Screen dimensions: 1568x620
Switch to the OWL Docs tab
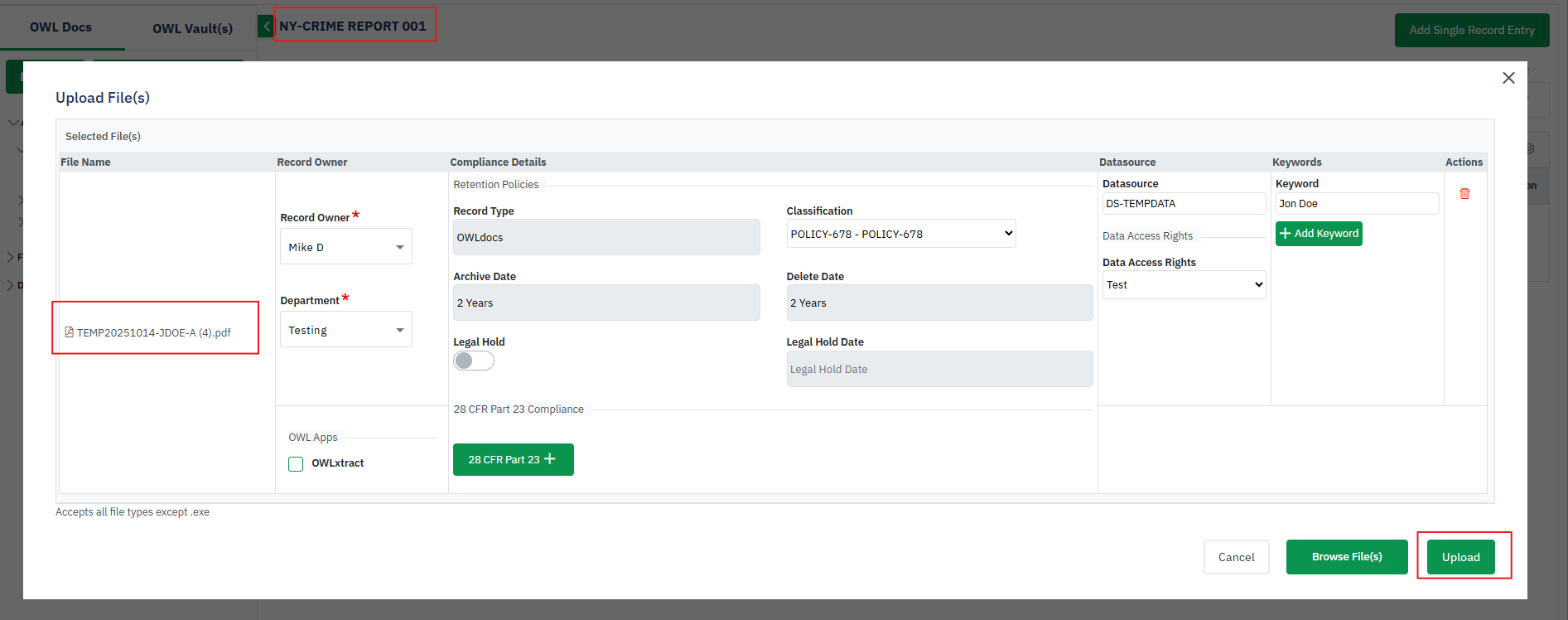pyautogui.click(x=61, y=27)
